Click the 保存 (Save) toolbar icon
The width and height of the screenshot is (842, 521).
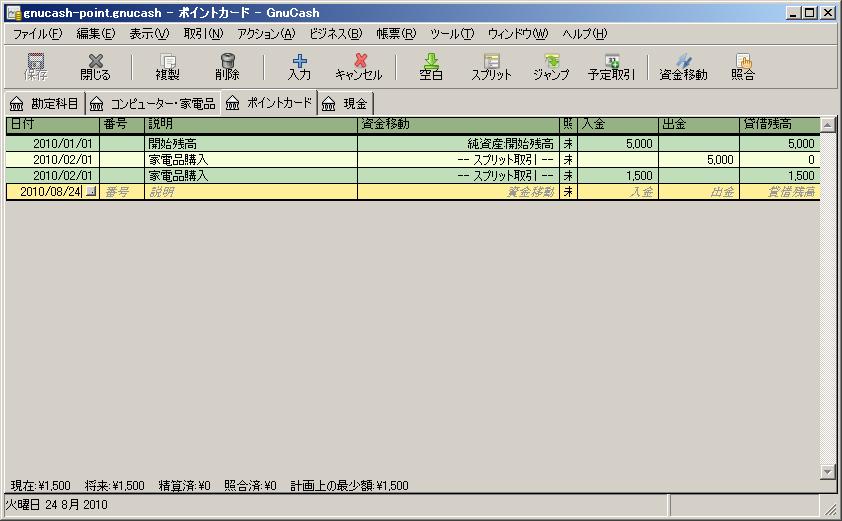[x=35, y=67]
